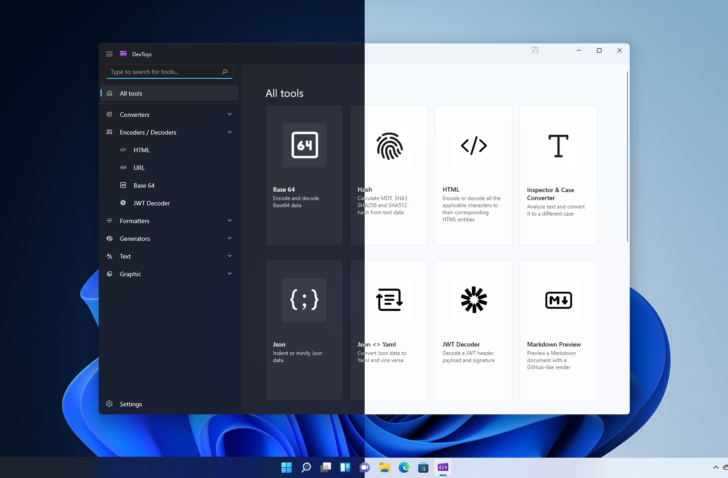This screenshot has height=478, width=728.
Task: Click the Json <> Yaml converter icon
Action: [389, 300]
